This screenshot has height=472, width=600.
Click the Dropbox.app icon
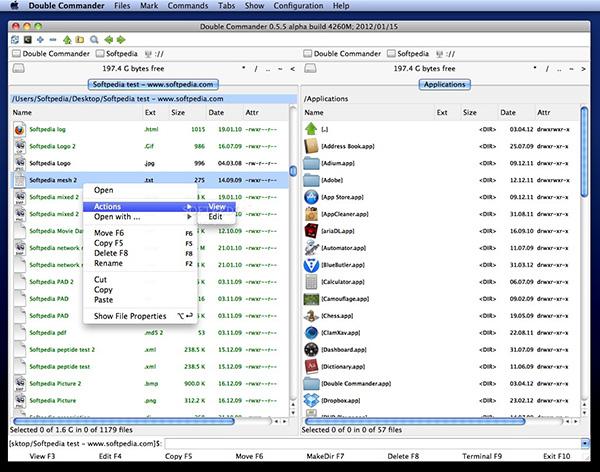[x=311, y=400]
